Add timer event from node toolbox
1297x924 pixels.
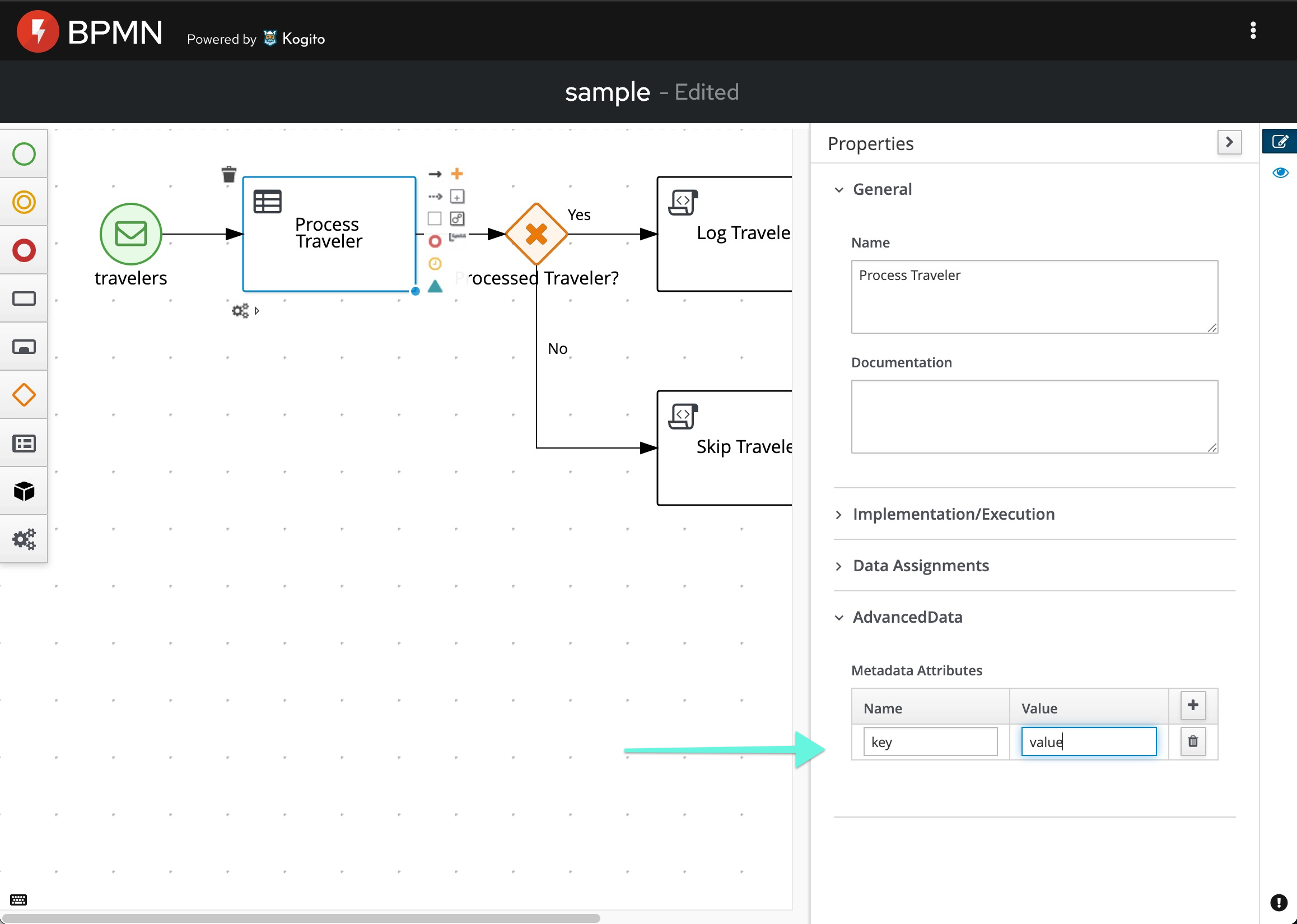(x=435, y=263)
